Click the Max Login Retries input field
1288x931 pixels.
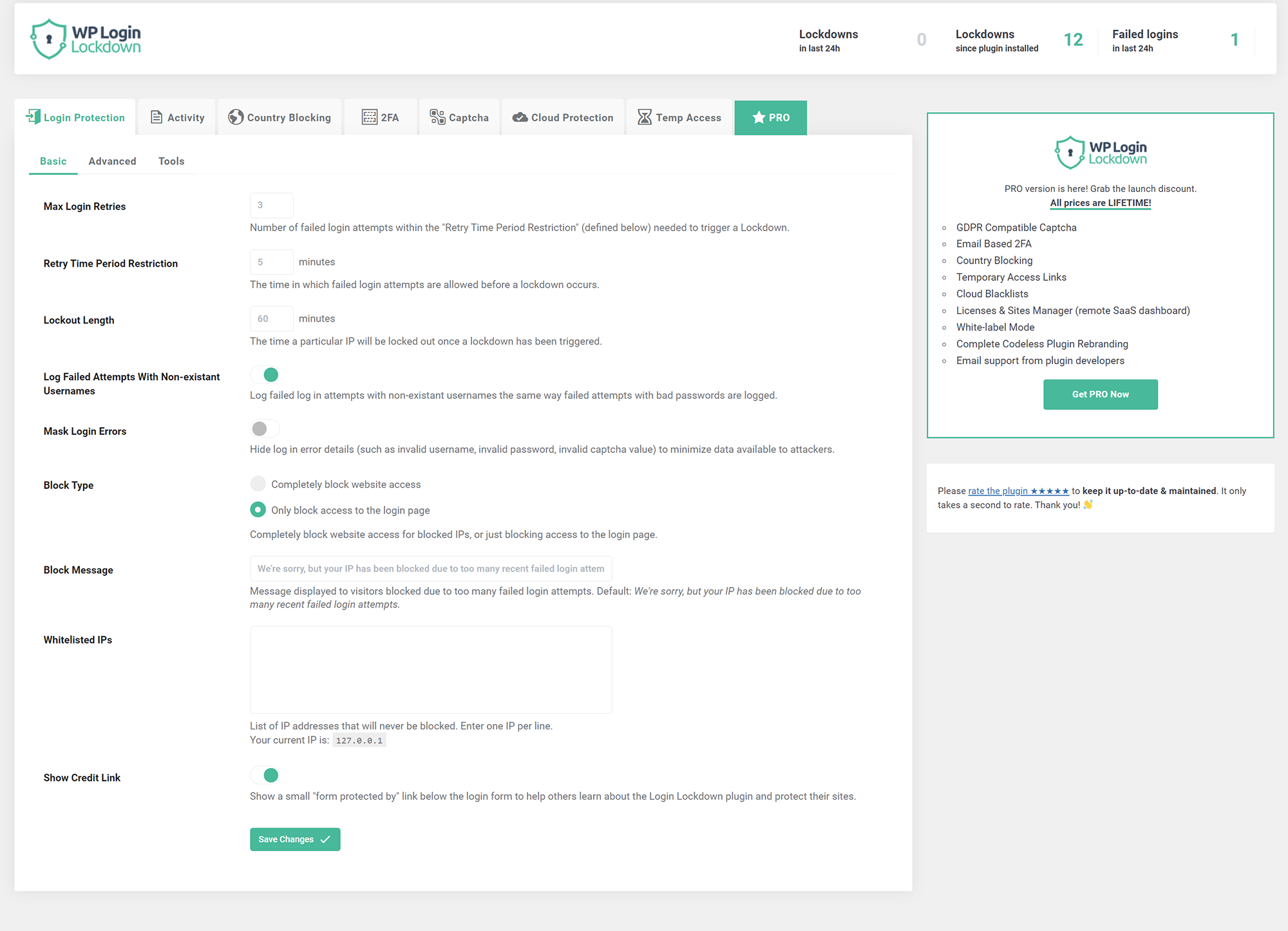coord(271,206)
